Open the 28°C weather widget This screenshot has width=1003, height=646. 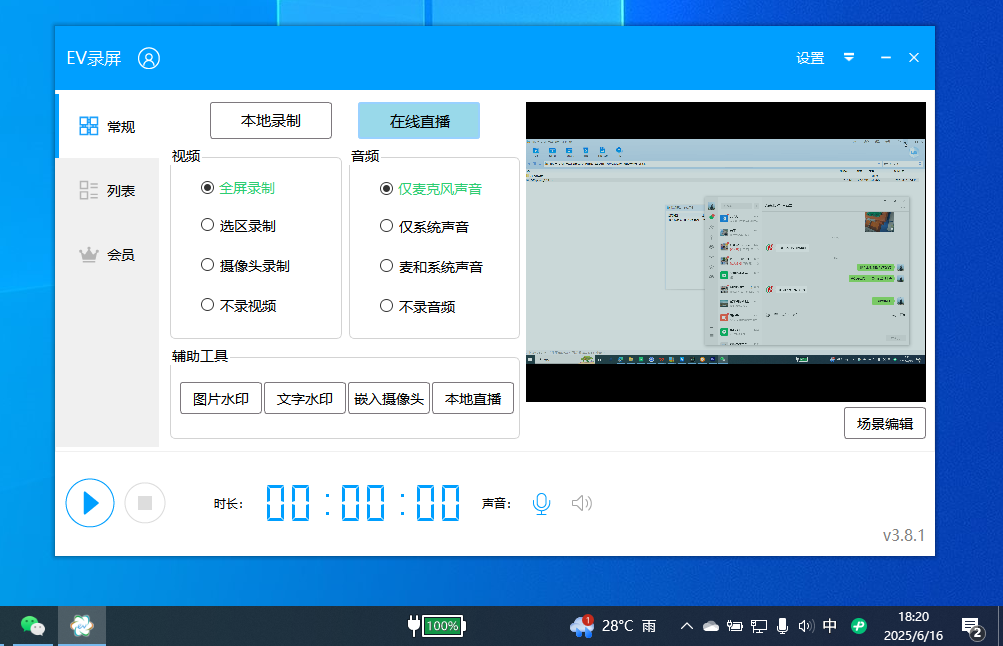(613, 626)
